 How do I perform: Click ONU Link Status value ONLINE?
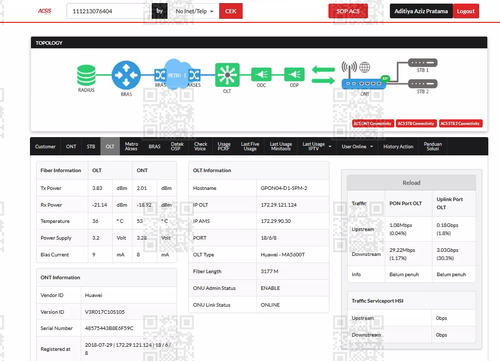pyautogui.click(x=270, y=305)
